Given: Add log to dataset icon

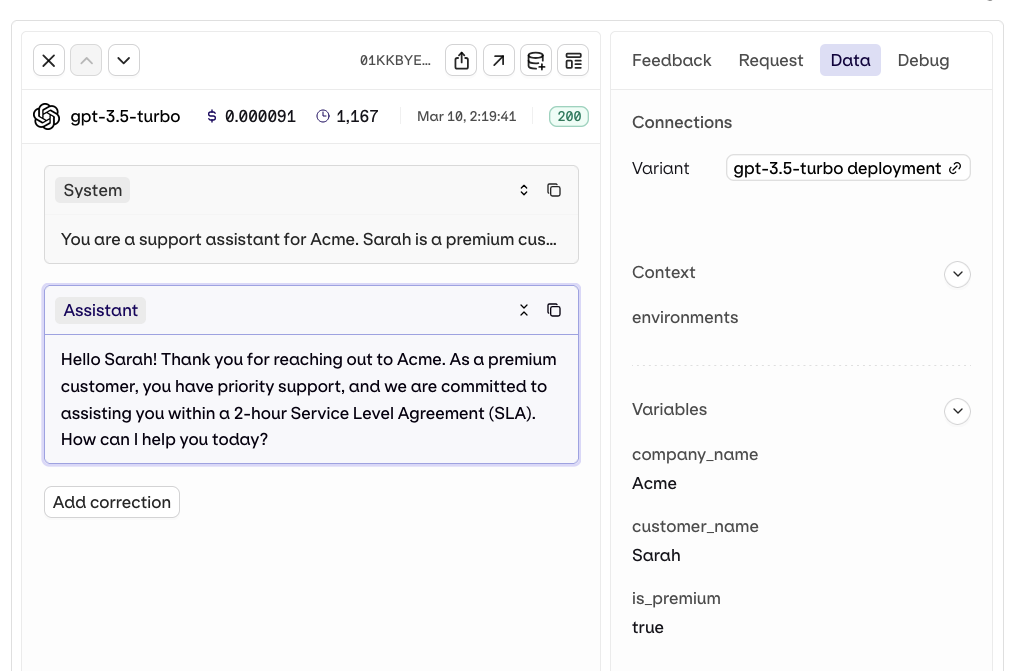Looking at the screenshot, I should [x=536, y=60].
